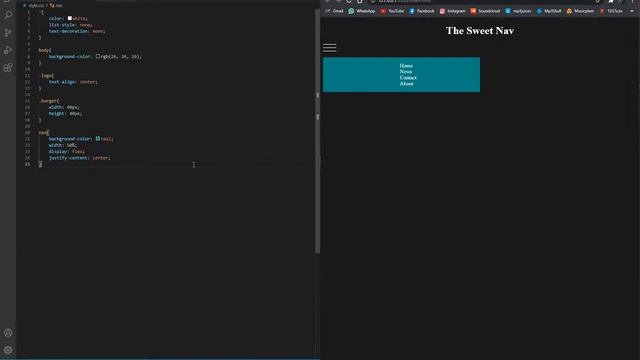
Task: Open rgb(20, 20, 20) color swatch
Action: 98,56
